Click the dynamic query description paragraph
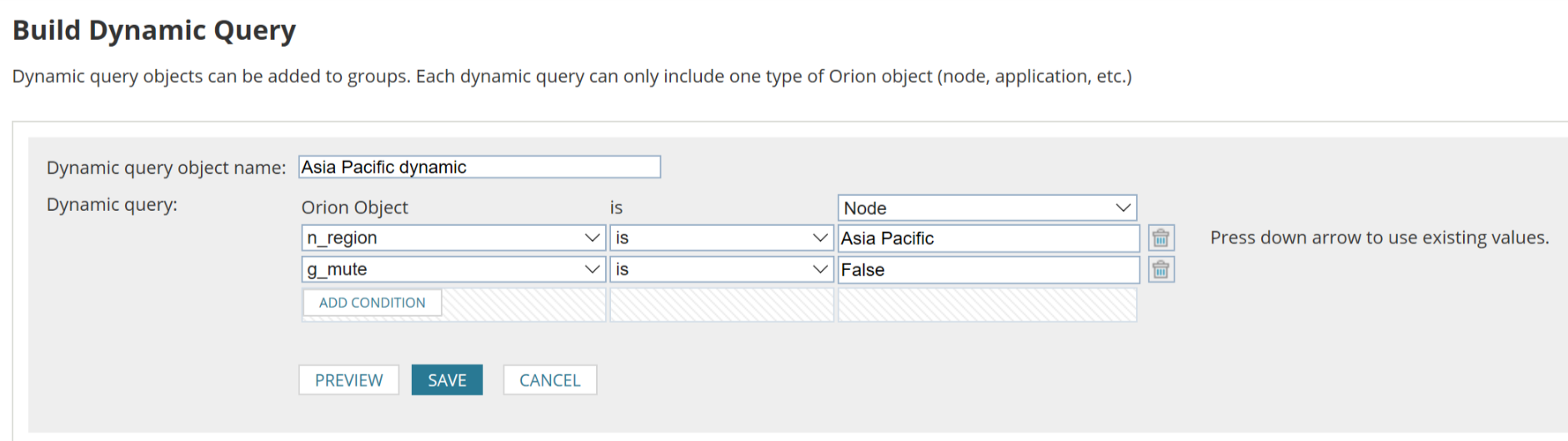Screen dimensions: 1568x441 pyautogui.click(x=572, y=77)
